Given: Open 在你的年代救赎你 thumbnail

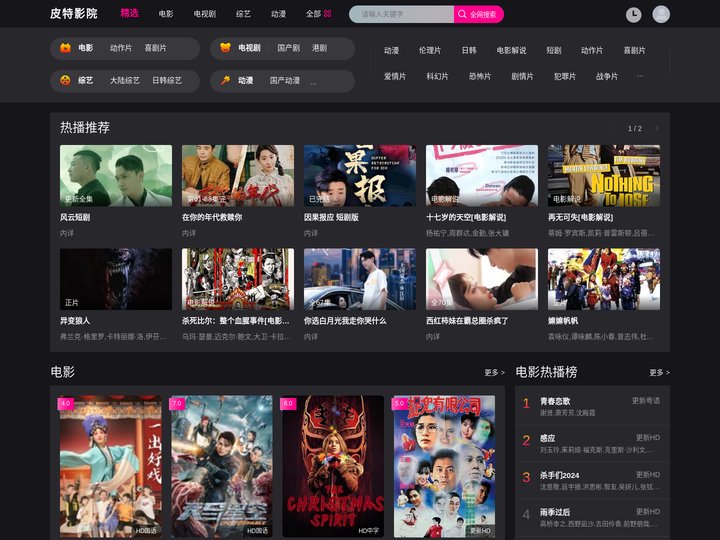Looking at the screenshot, I should [238, 175].
